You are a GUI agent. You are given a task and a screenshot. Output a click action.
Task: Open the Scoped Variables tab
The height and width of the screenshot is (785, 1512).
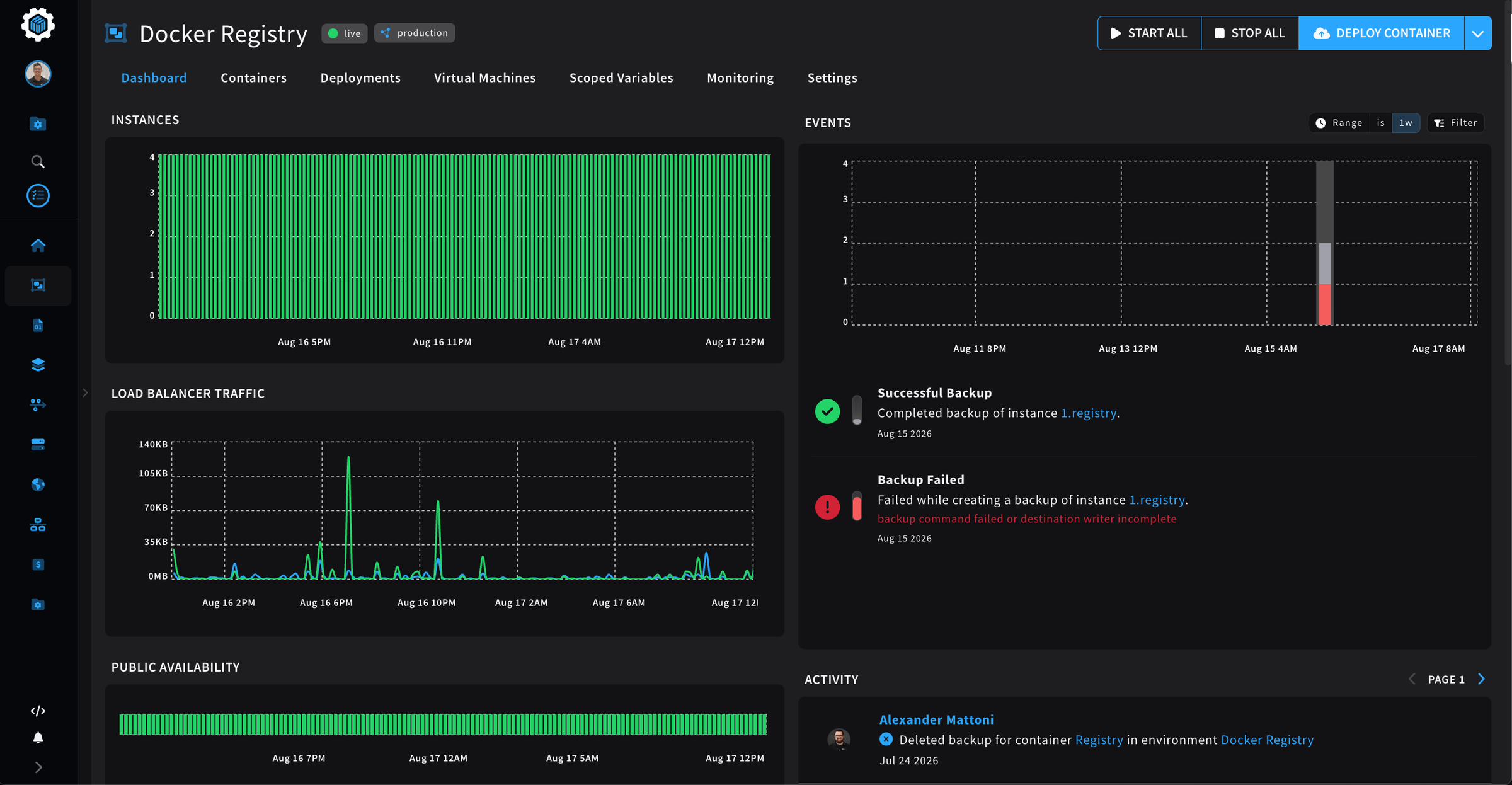(x=621, y=77)
